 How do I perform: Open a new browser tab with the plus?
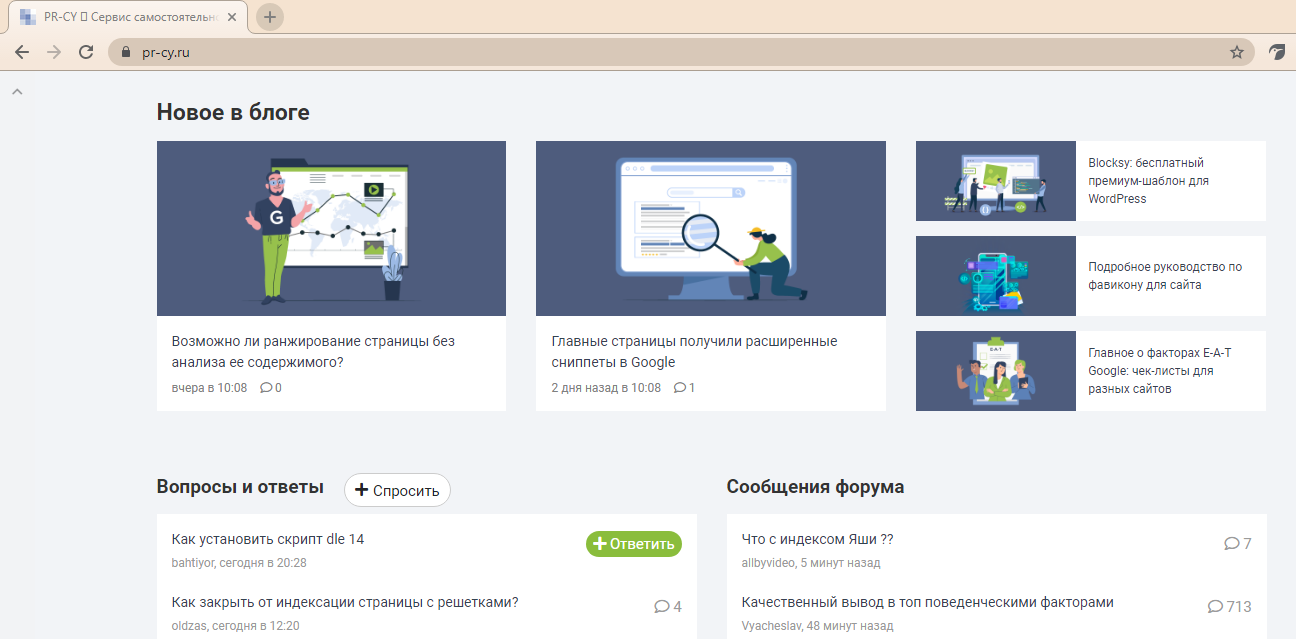[x=268, y=16]
